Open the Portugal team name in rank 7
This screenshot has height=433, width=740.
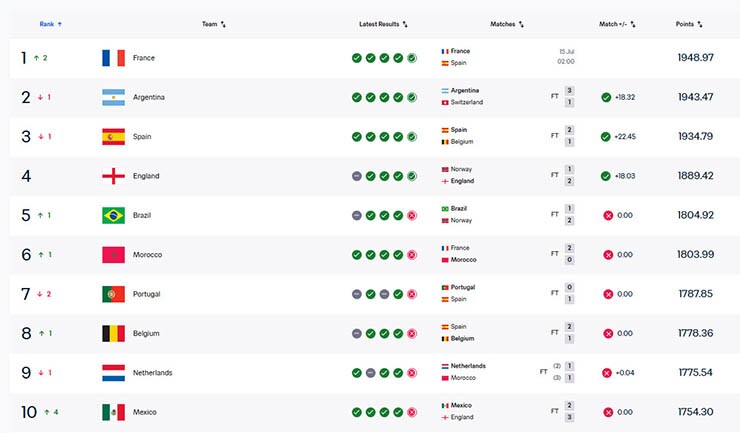[x=146, y=294]
